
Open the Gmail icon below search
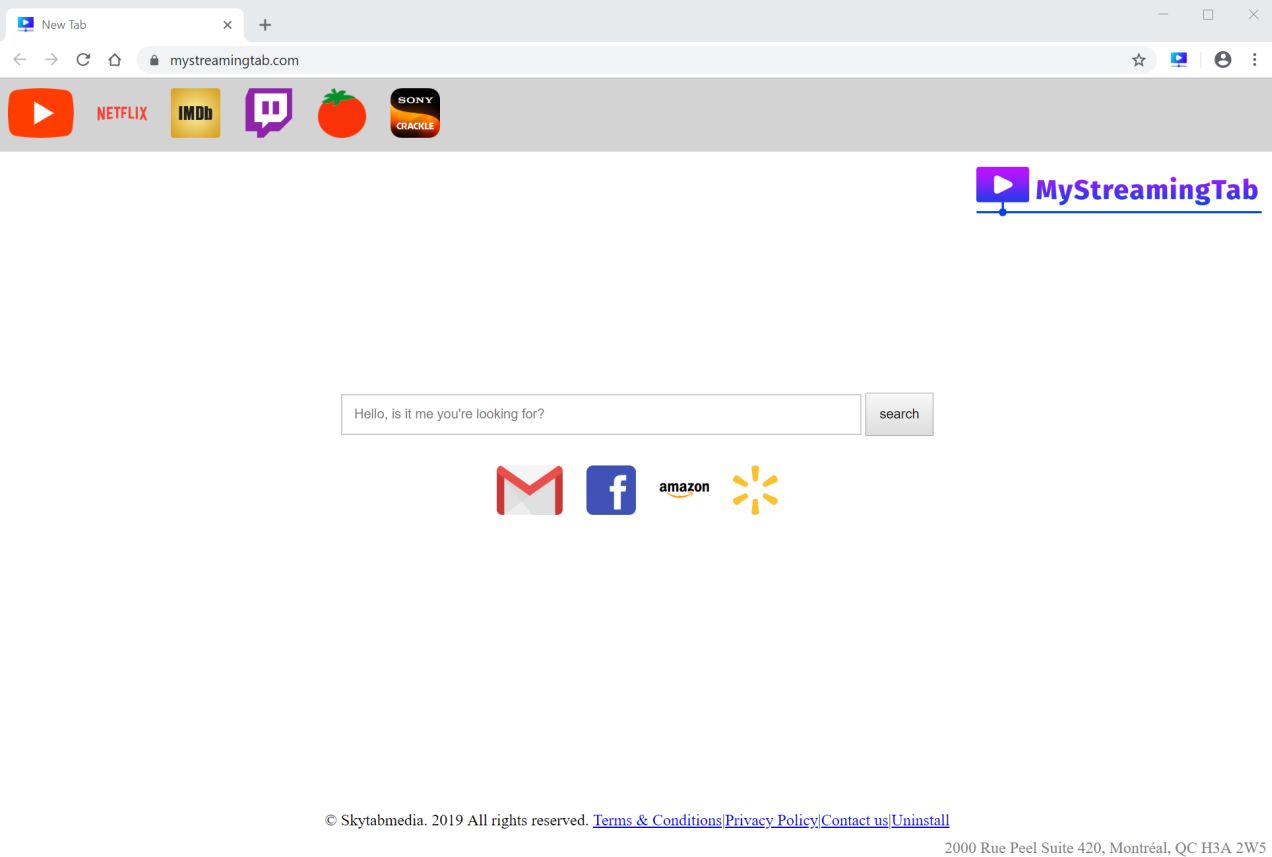coord(529,490)
